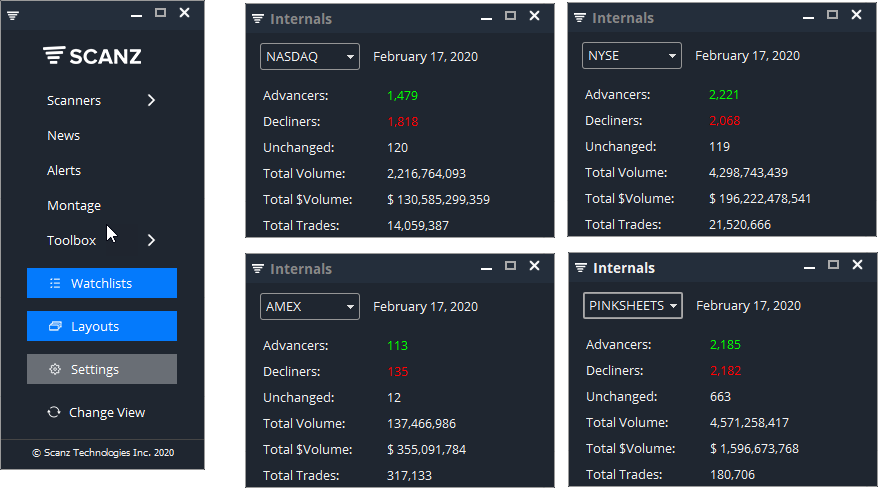Click AMEX decliners value 135
This screenshot has height=489, width=879.
(x=397, y=372)
